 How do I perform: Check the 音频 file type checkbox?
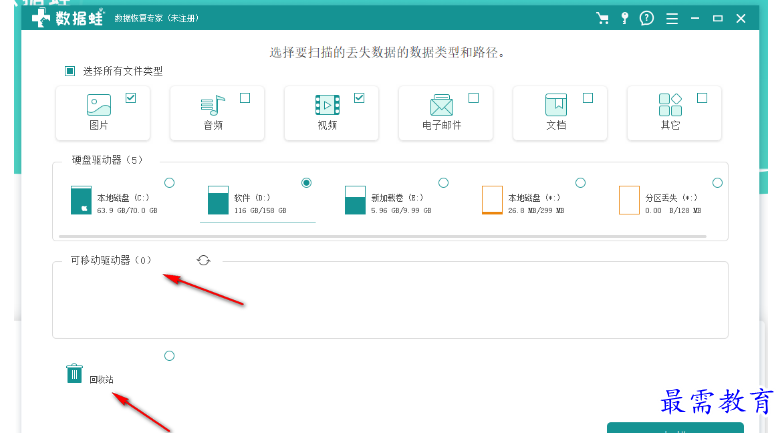click(245, 98)
